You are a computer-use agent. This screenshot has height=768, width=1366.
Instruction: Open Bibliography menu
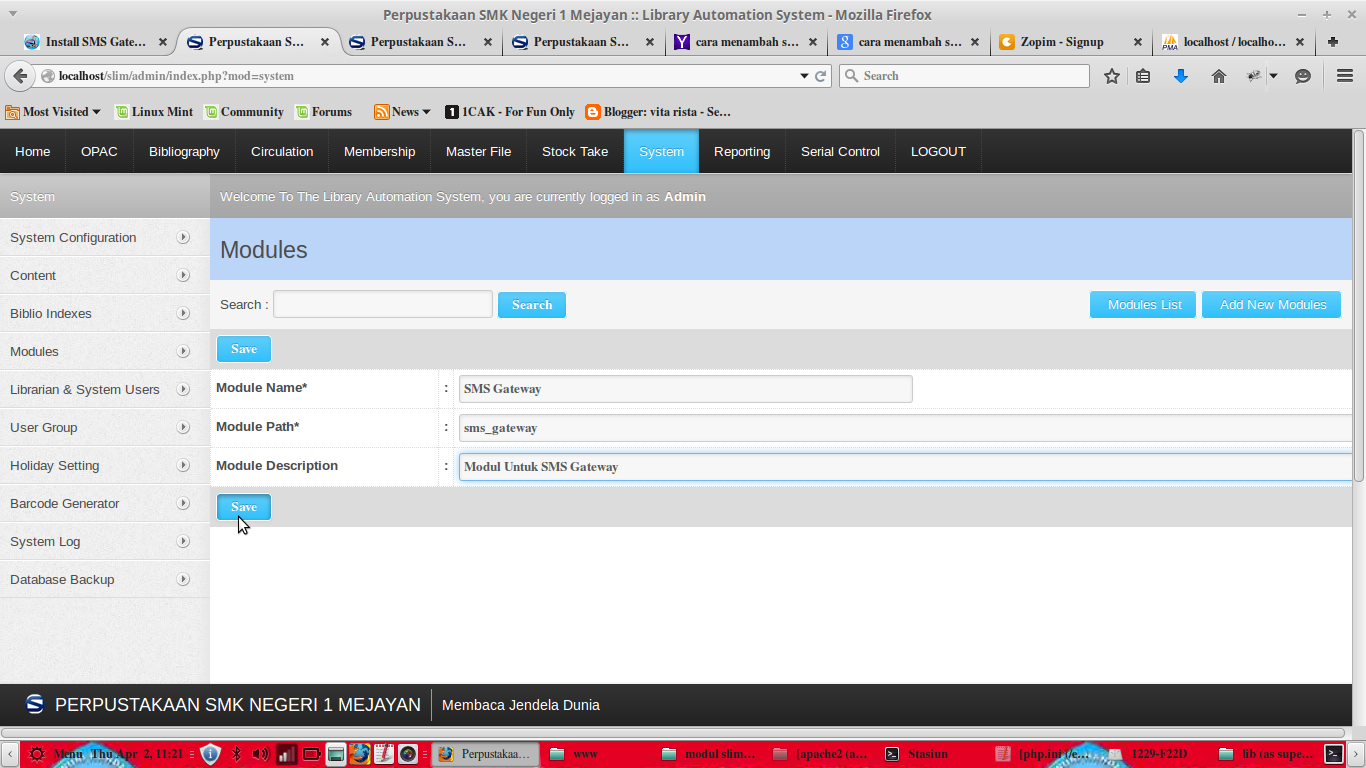[x=184, y=151]
